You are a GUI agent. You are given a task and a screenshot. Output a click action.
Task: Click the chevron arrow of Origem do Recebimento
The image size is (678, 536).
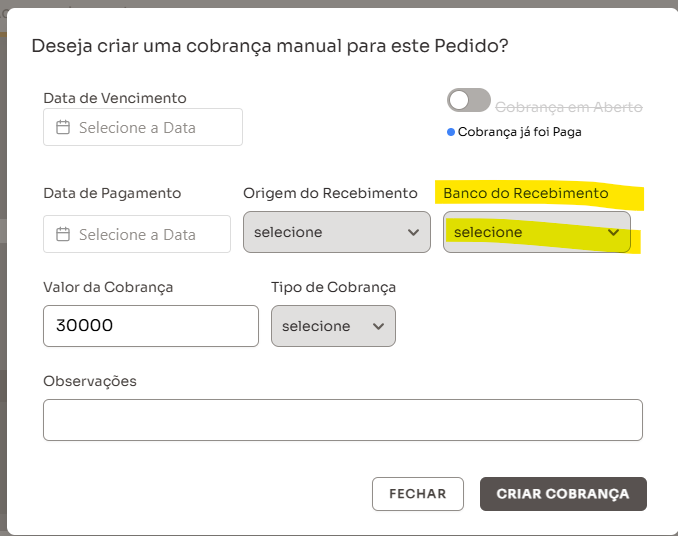click(x=413, y=232)
